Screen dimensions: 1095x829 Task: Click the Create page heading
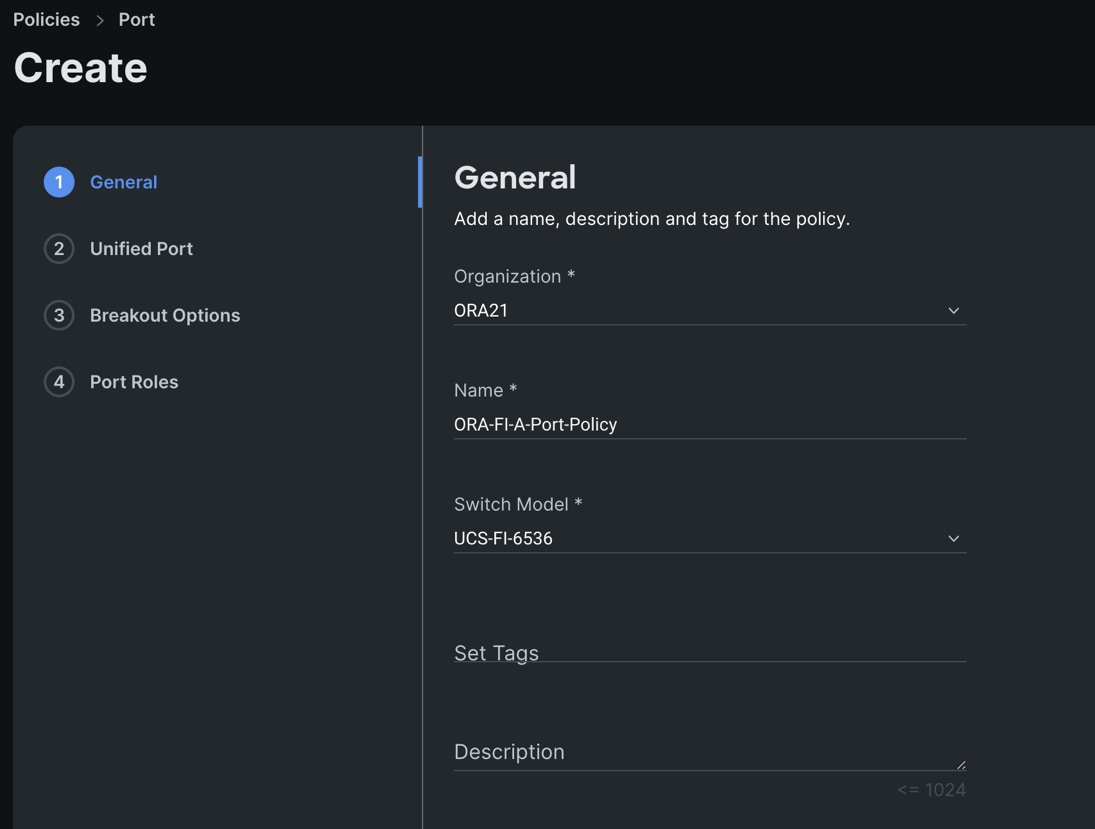[81, 68]
